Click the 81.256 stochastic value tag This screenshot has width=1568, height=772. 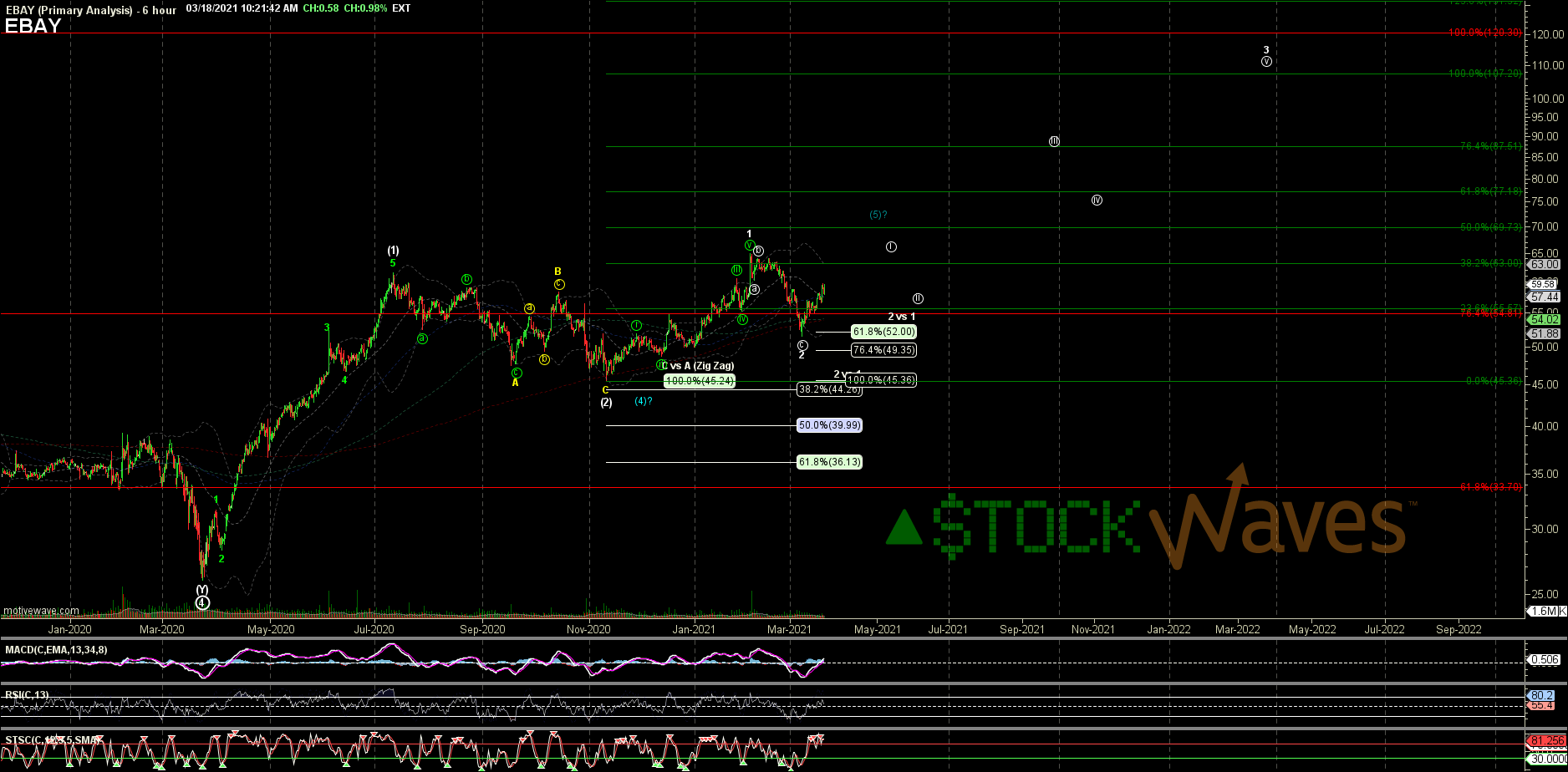click(1545, 741)
